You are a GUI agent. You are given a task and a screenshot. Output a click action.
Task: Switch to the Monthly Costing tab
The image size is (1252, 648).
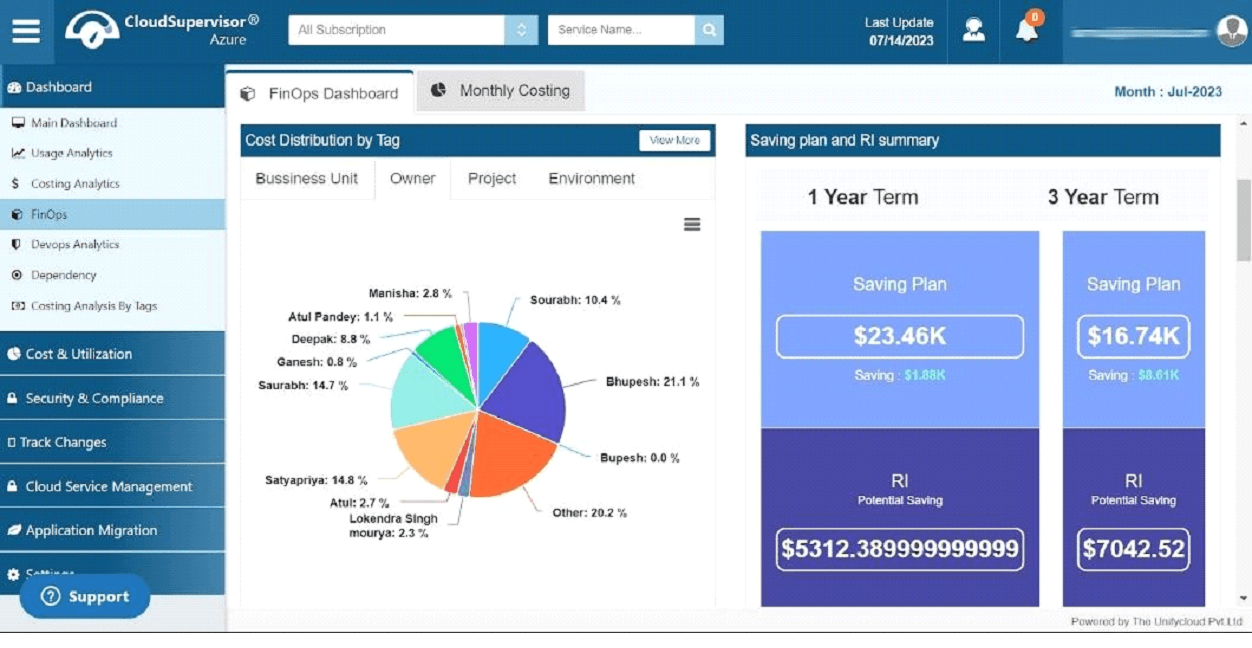point(500,91)
